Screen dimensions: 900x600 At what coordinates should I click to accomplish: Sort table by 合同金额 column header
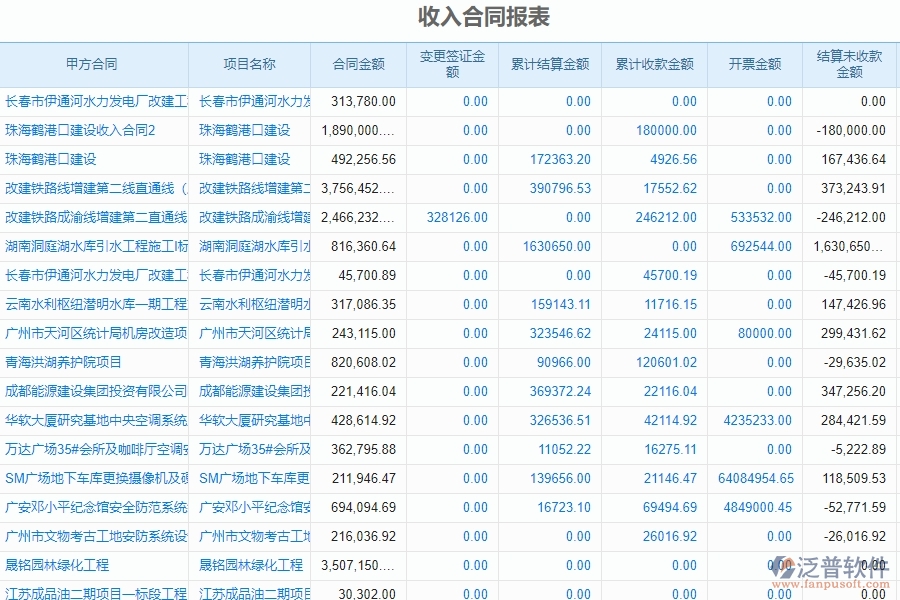point(358,63)
